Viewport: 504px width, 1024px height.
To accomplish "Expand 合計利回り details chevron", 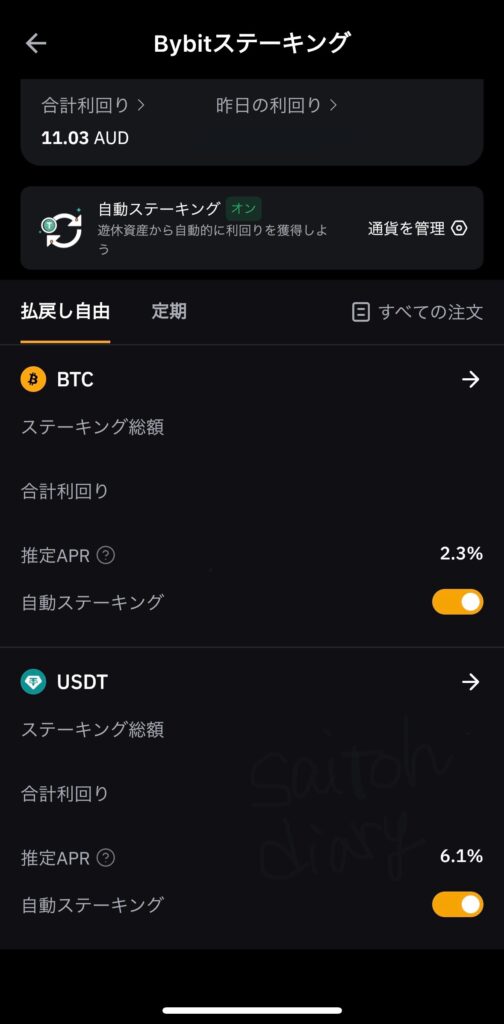I will (x=141, y=105).
